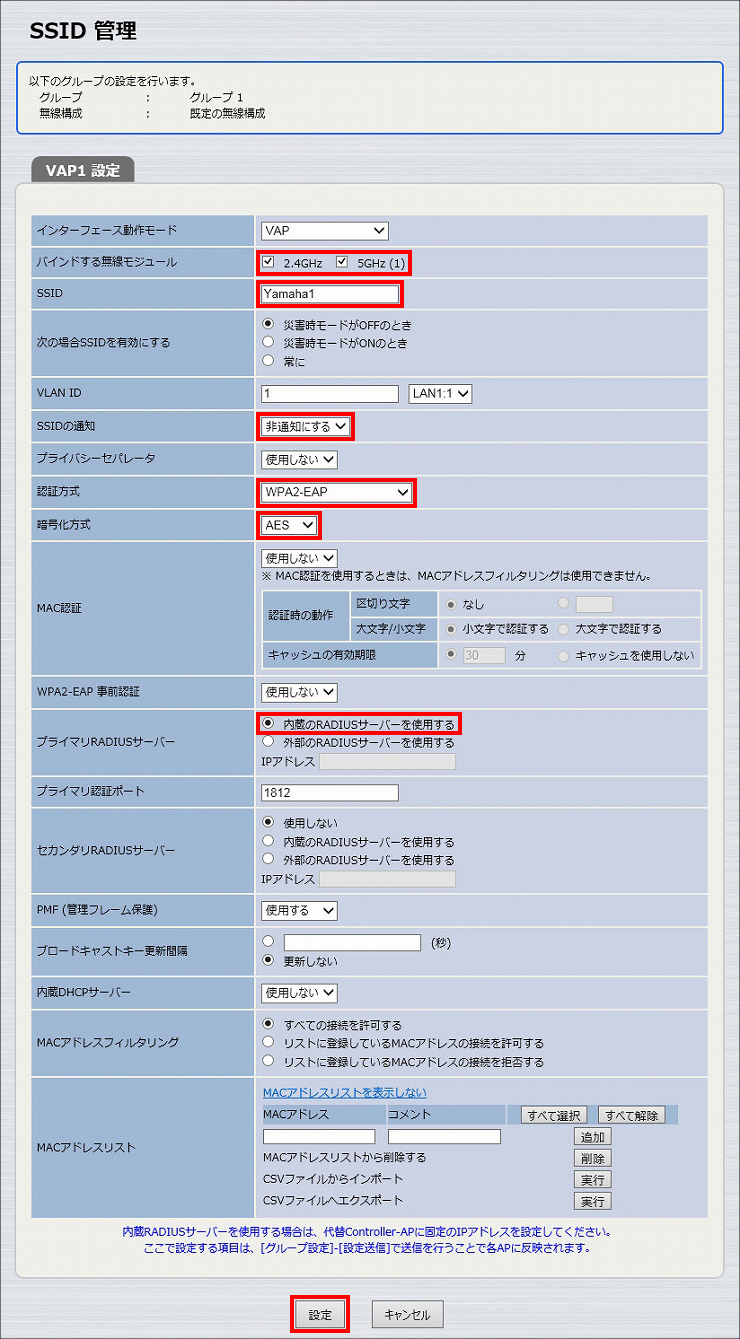Click the すべて解除 button
Screen dimensions: 740x1339
631,1115
